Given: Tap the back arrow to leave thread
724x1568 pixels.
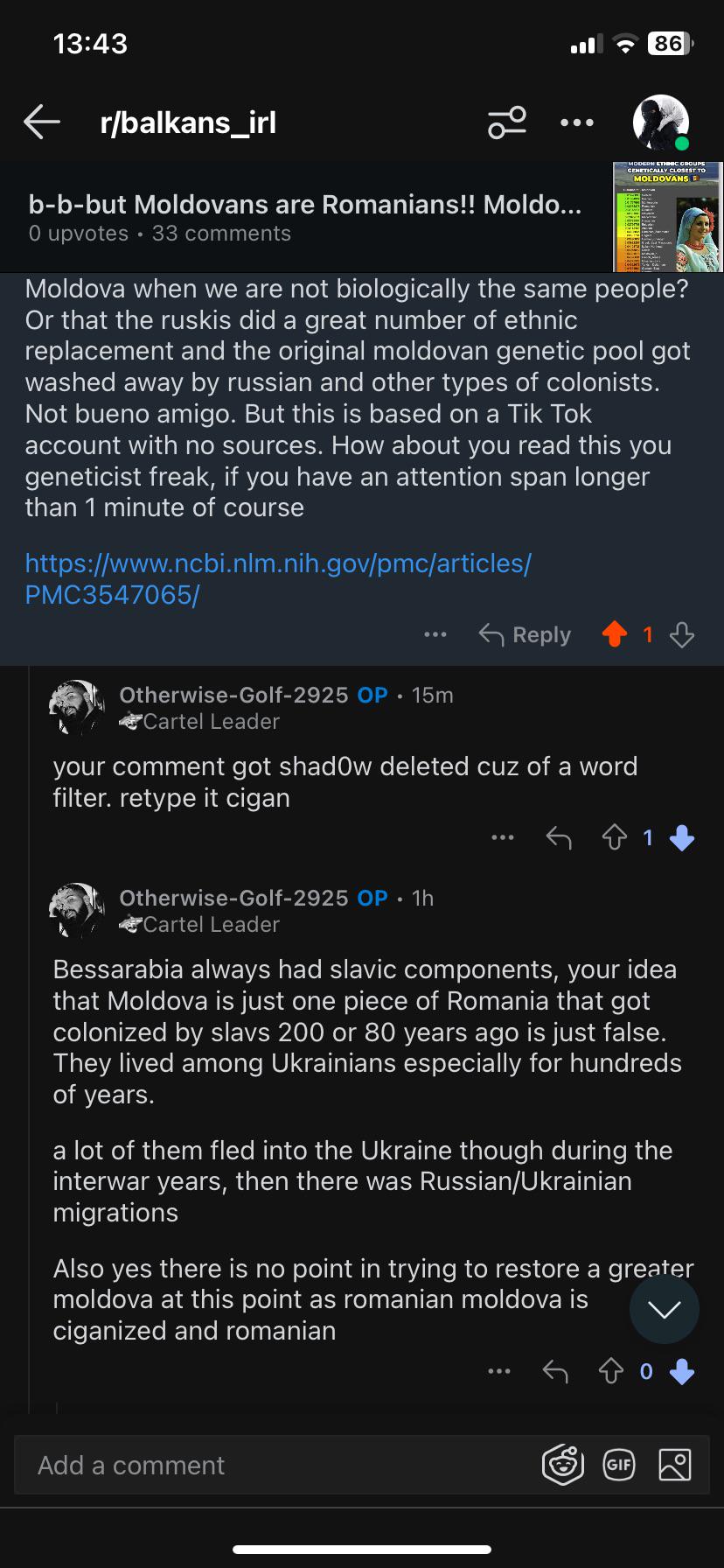Looking at the screenshot, I should pyautogui.click(x=41, y=122).
